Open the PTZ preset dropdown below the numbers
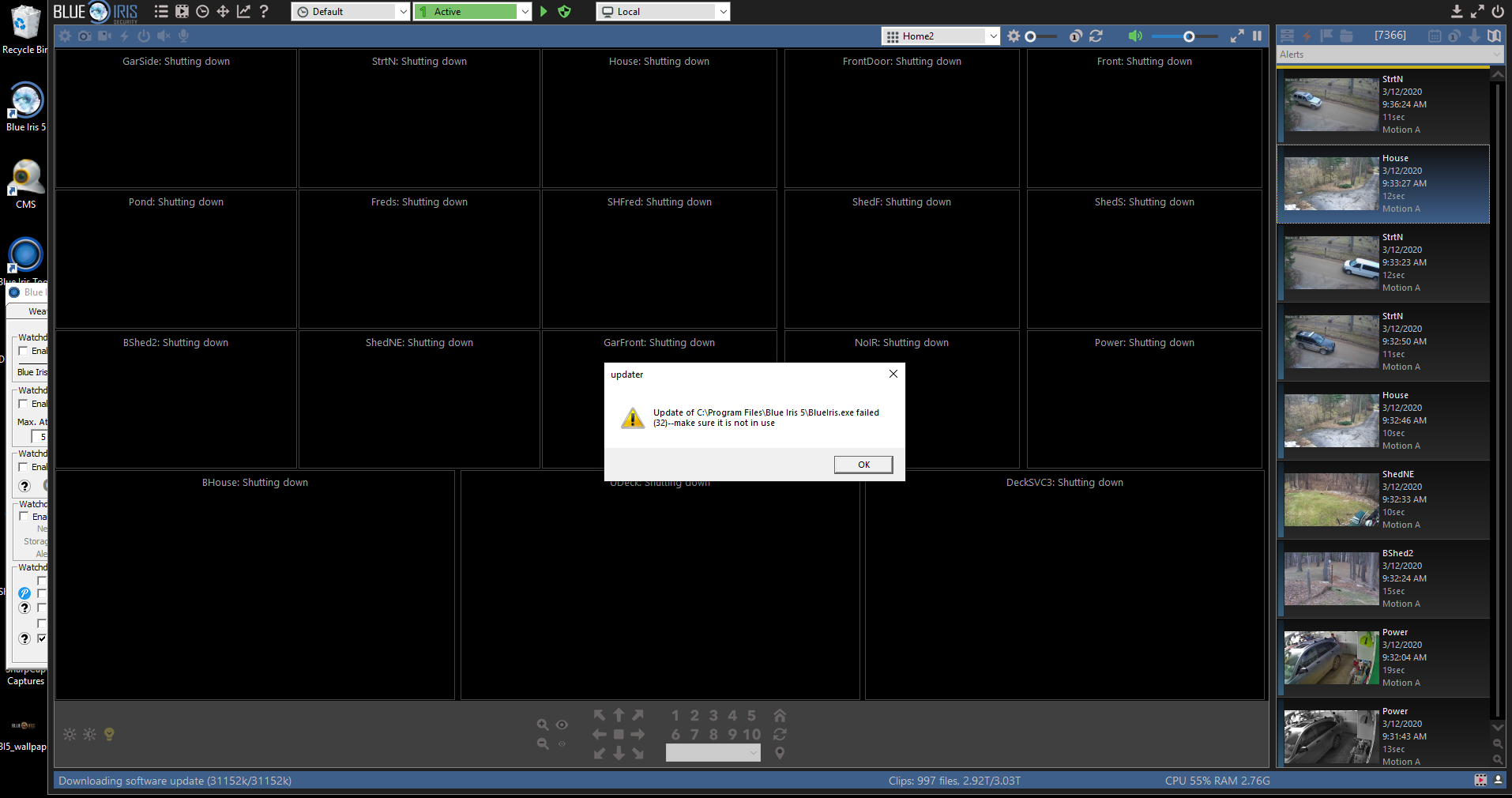 point(713,753)
